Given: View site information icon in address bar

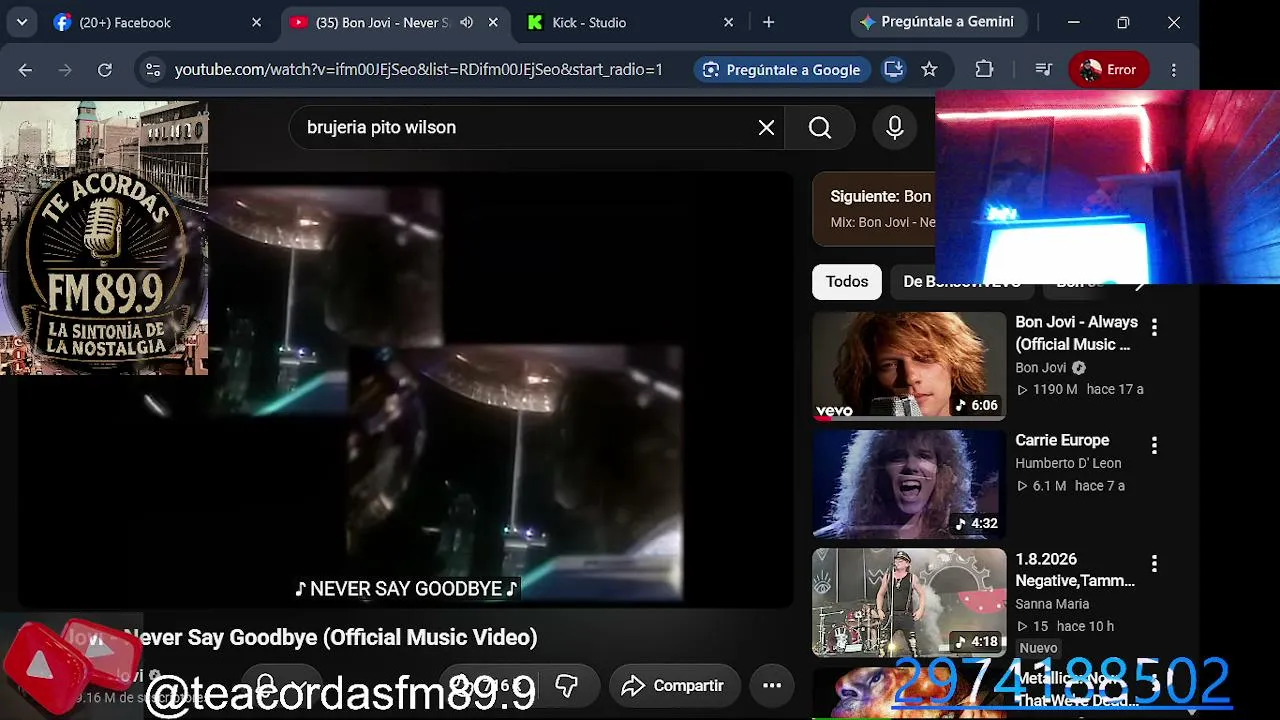Looking at the screenshot, I should (x=152, y=70).
